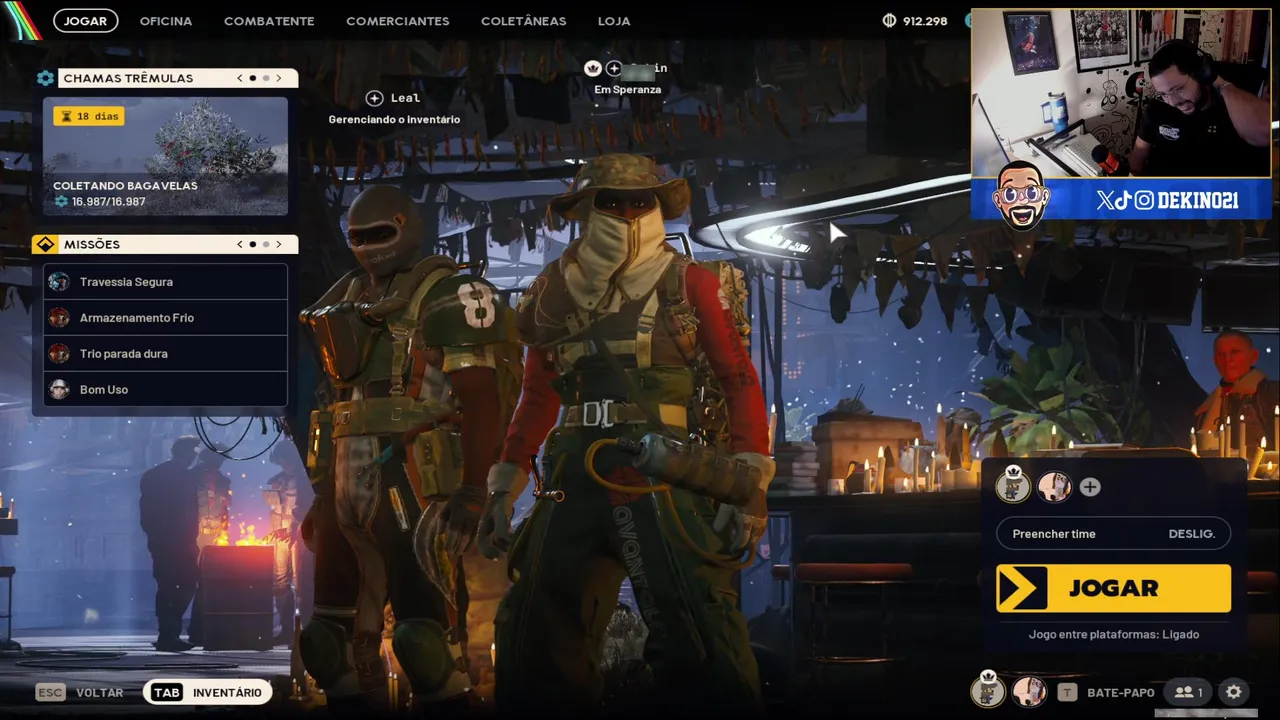Go to the LOJA tab

point(614,20)
